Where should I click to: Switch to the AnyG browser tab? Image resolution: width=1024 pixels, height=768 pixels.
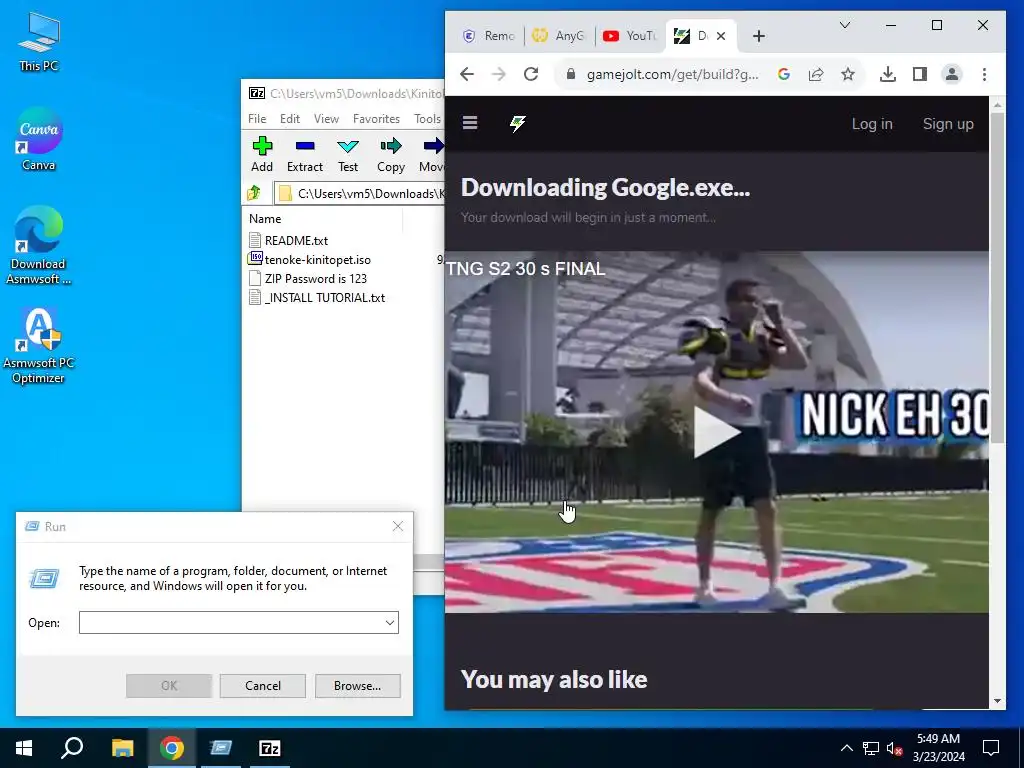coord(558,36)
